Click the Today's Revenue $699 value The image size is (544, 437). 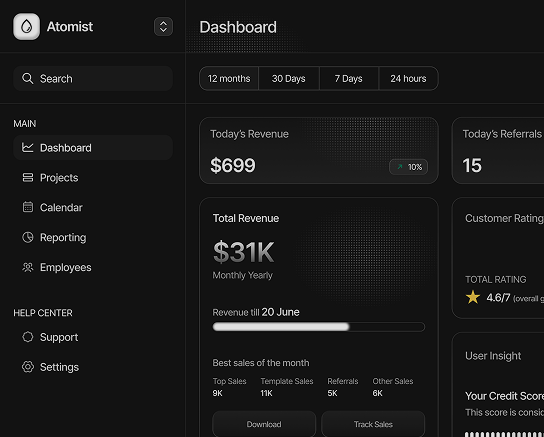pyautogui.click(x=233, y=165)
